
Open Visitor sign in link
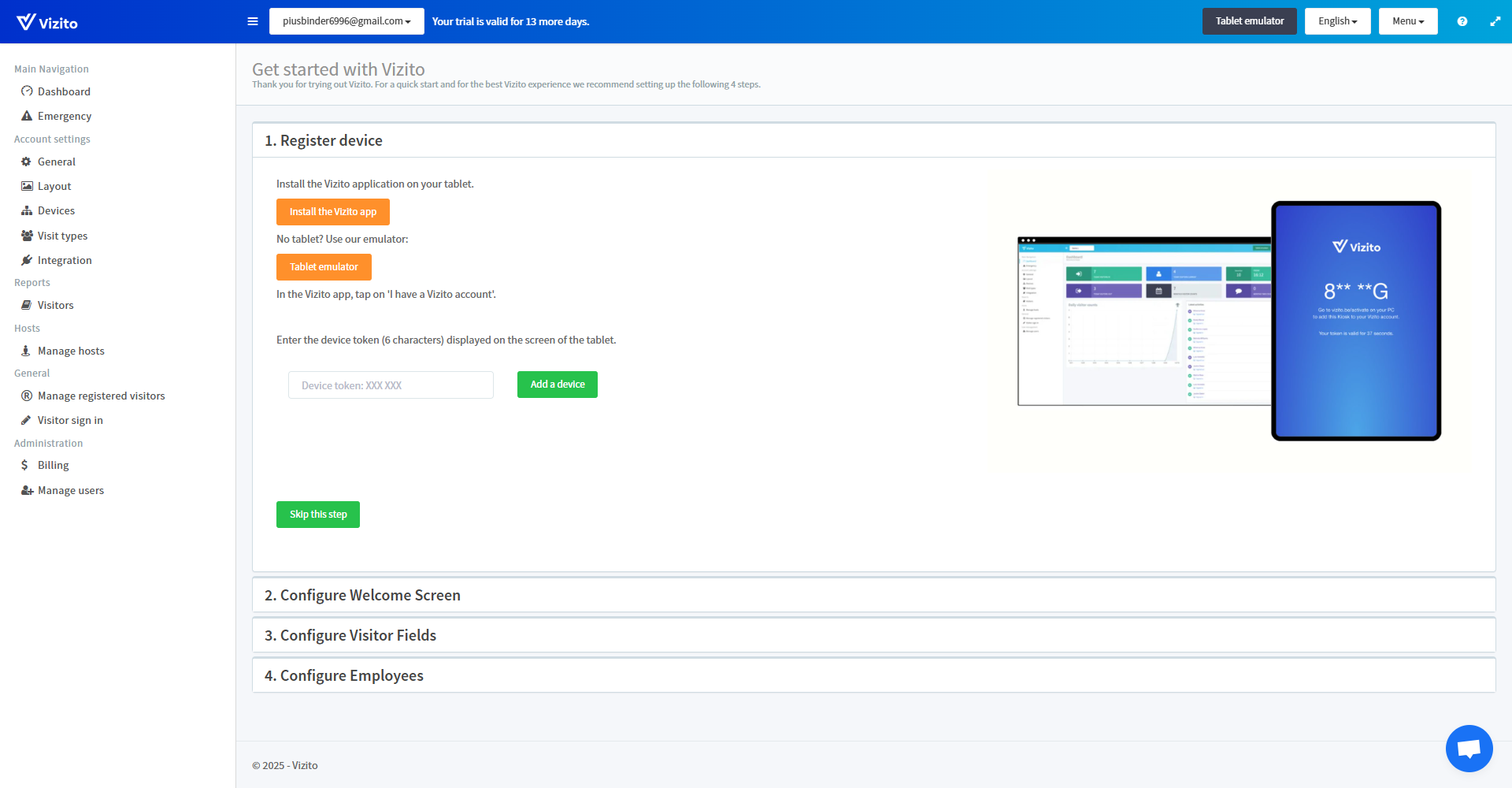[x=70, y=420]
